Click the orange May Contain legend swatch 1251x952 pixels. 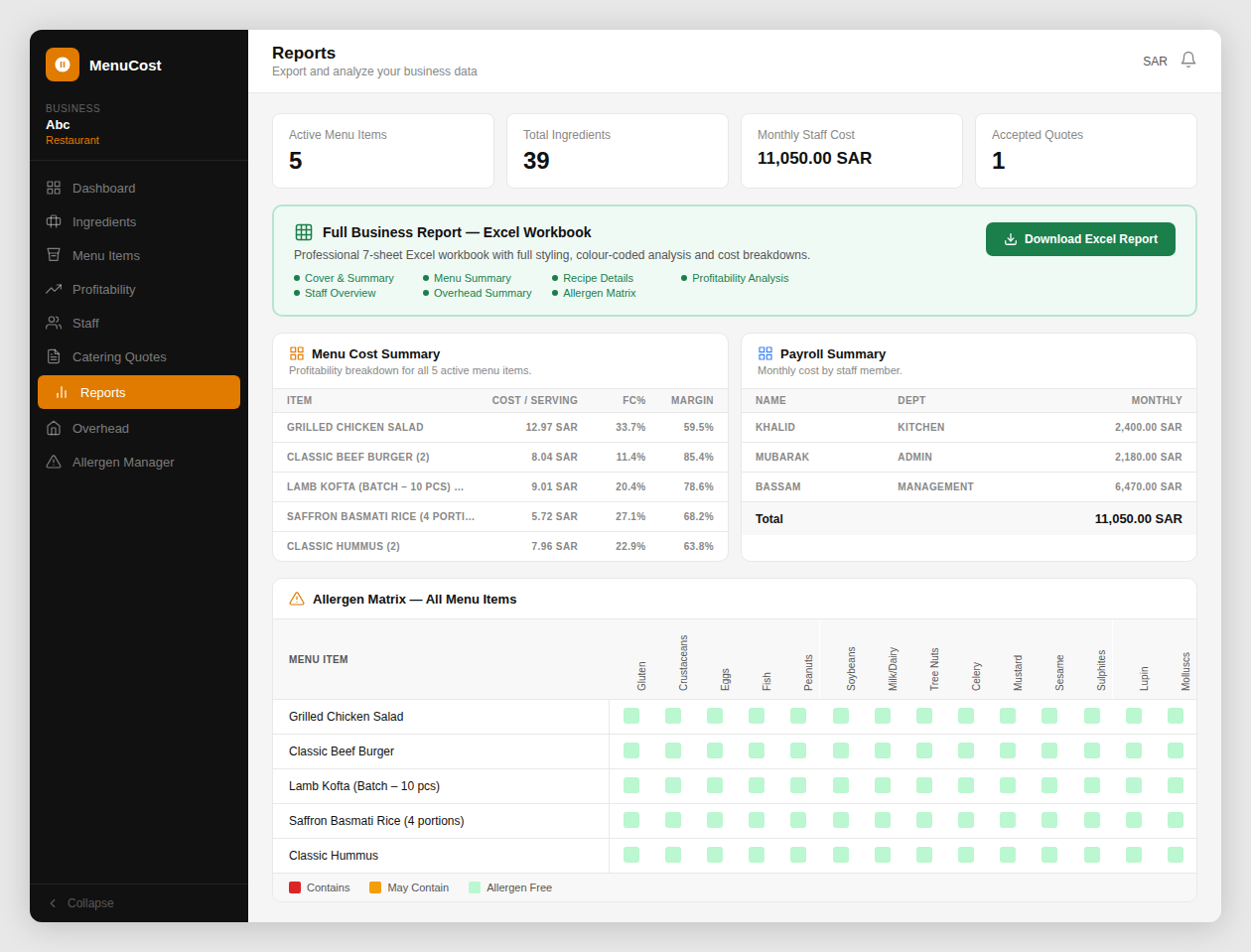pyautogui.click(x=375, y=887)
